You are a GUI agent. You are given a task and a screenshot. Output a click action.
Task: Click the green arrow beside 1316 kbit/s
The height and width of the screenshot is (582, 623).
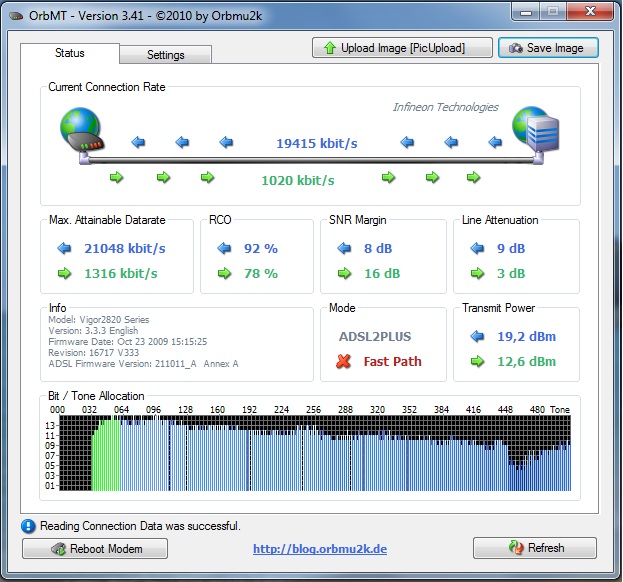click(64, 273)
